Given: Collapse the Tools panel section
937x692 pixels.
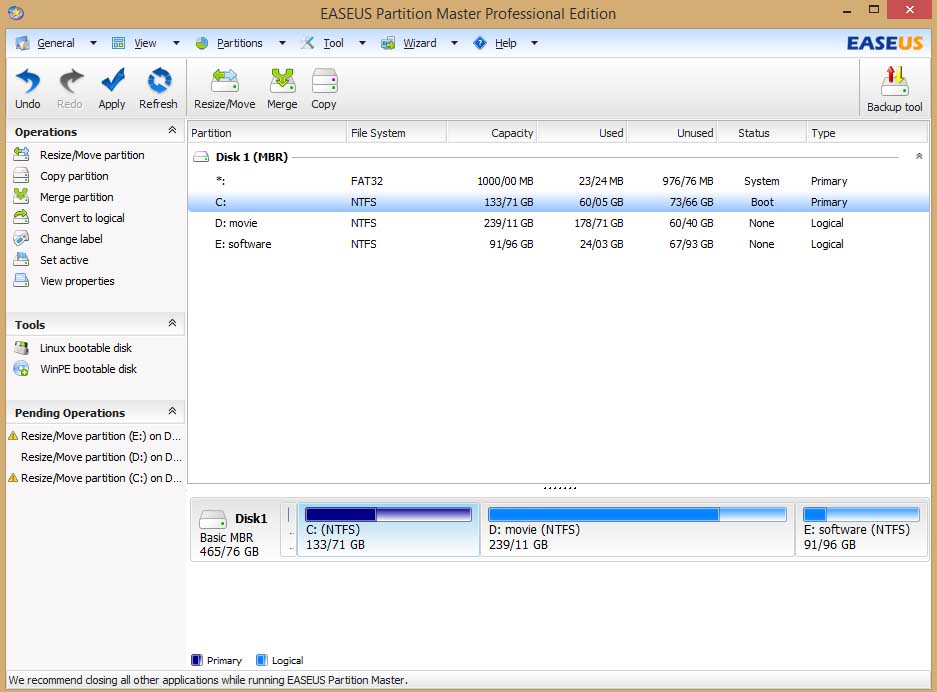Looking at the screenshot, I should pyautogui.click(x=172, y=324).
